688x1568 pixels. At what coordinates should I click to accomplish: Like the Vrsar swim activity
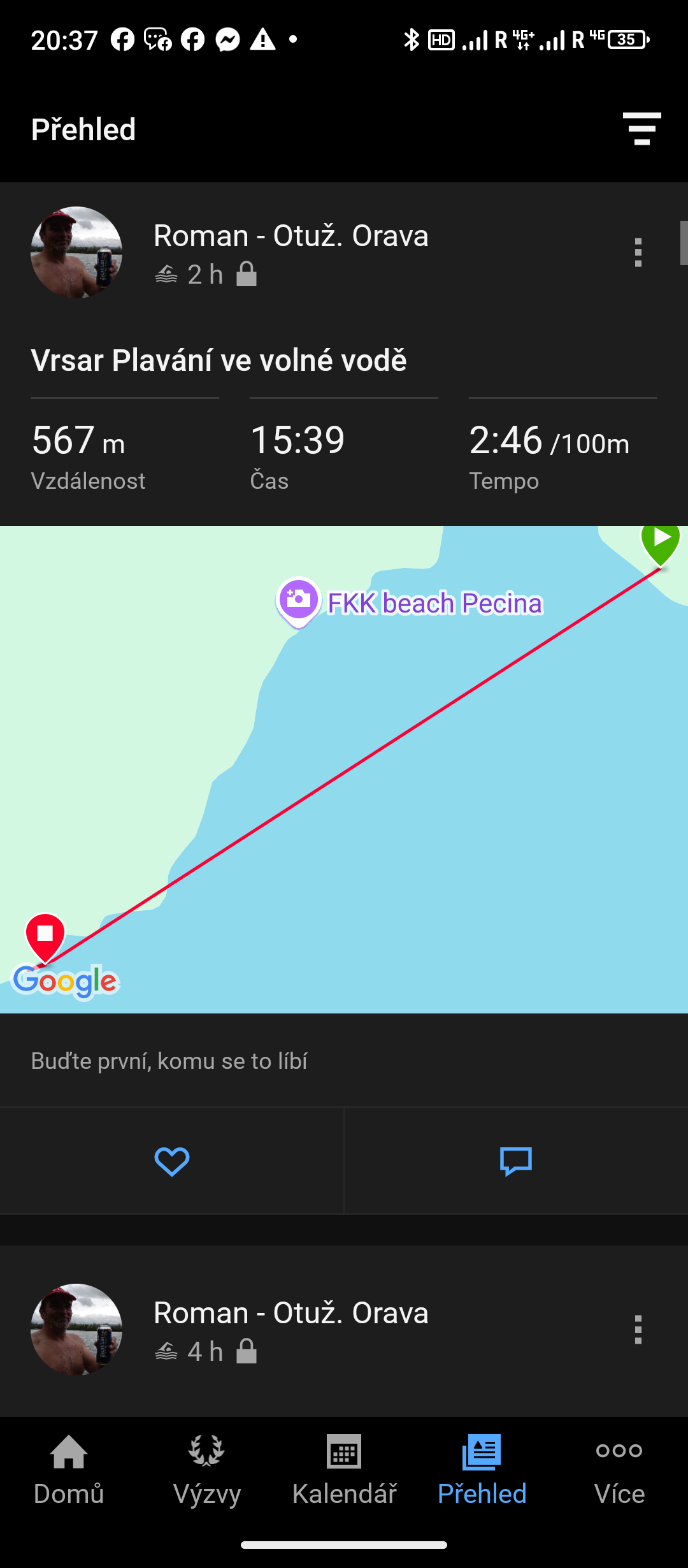tap(172, 1161)
